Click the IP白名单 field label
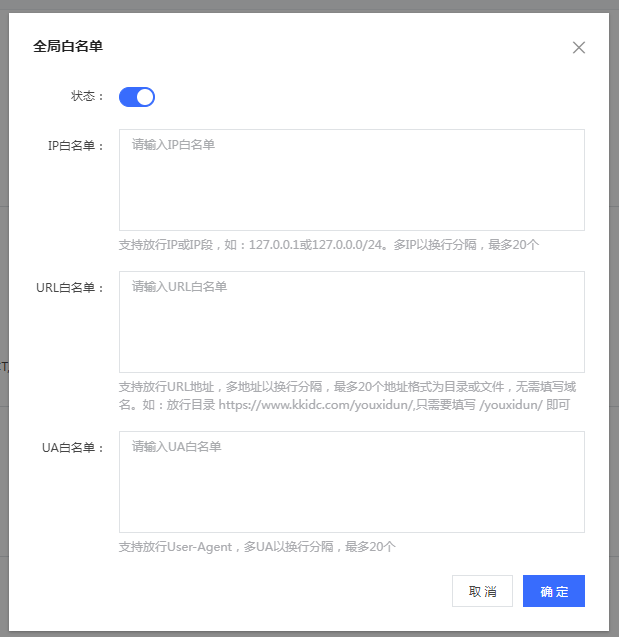This screenshot has height=637, width=619. tap(76, 145)
